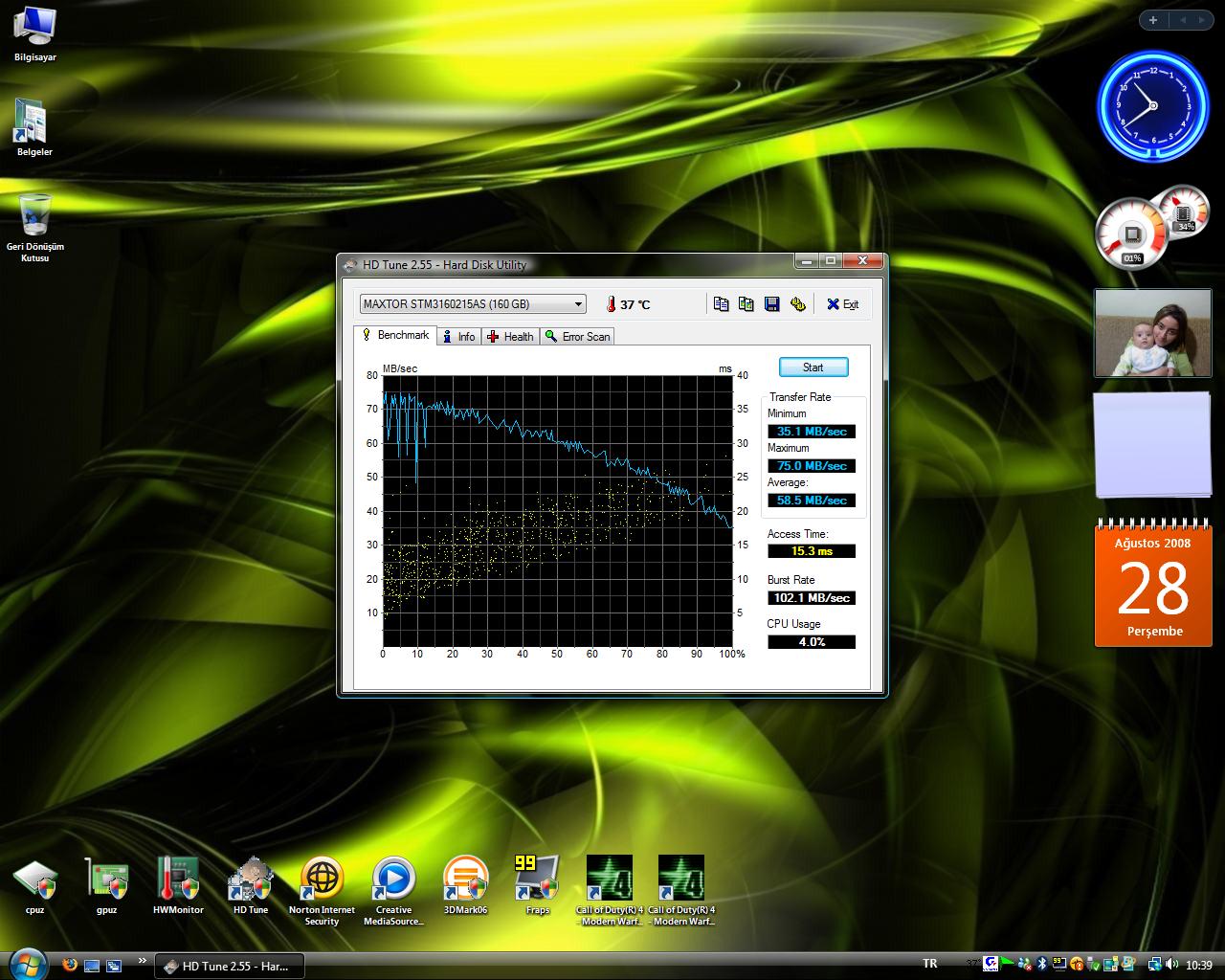
Task: Click the sidebar add gadgets plus button
Action: click(x=1153, y=20)
